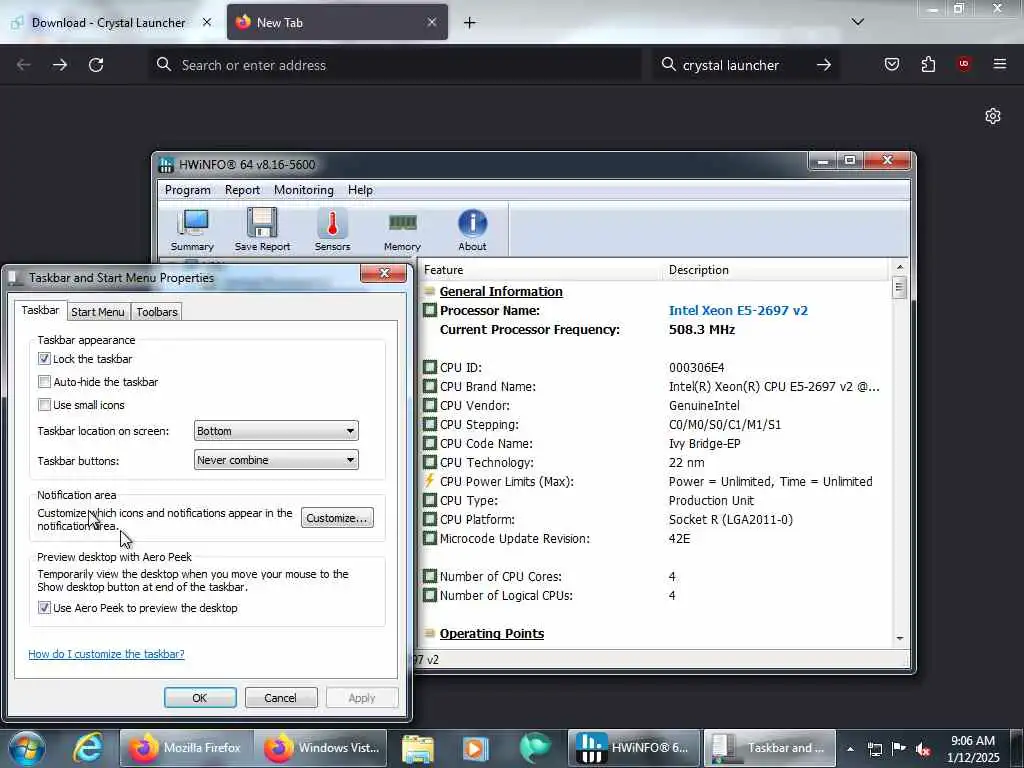This screenshot has height=768, width=1024.
Task: Click the Save Report floppy icon
Action: tap(262, 230)
